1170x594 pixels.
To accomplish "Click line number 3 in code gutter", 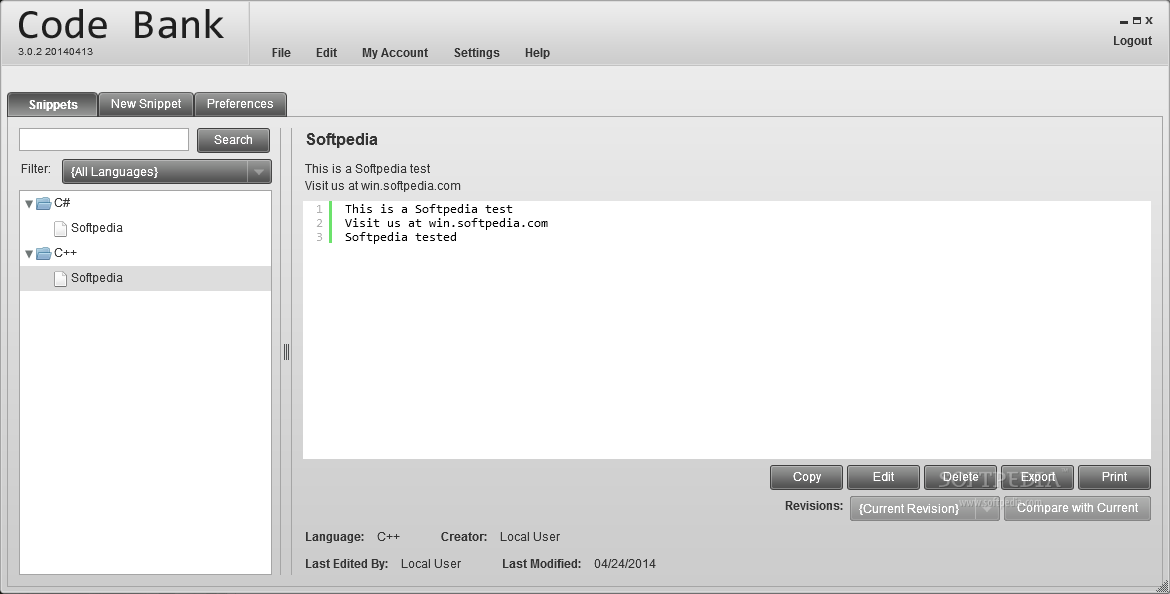I will pyautogui.click(x=319, y=237).
